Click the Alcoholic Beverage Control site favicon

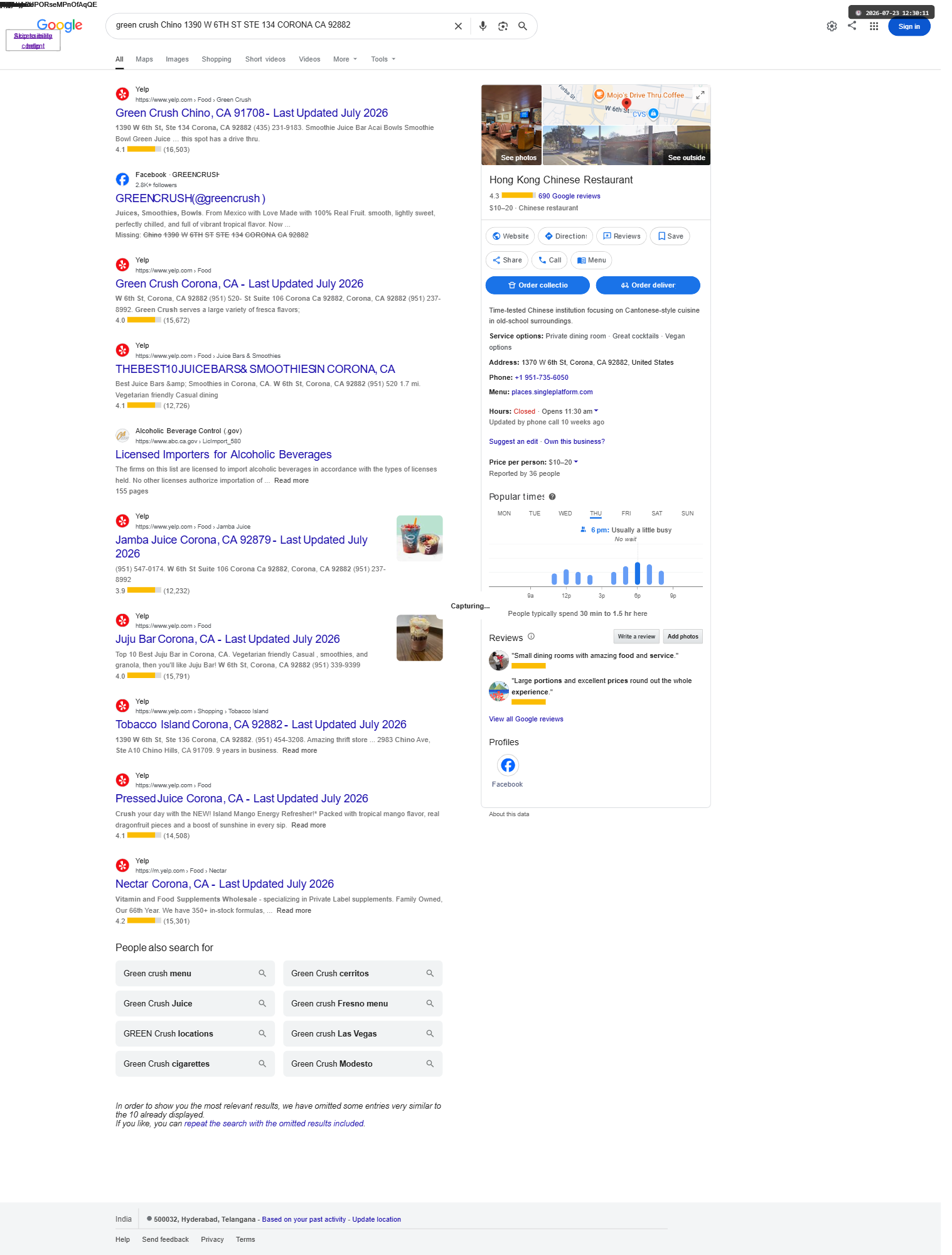[x=122, y=436]
